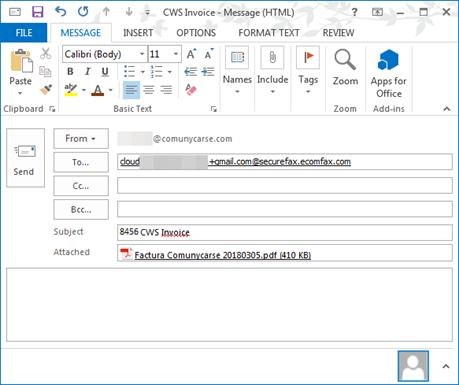The image size is (459, 385).
Task: Toggle italic formatting
Action: [x=87, y=71]
